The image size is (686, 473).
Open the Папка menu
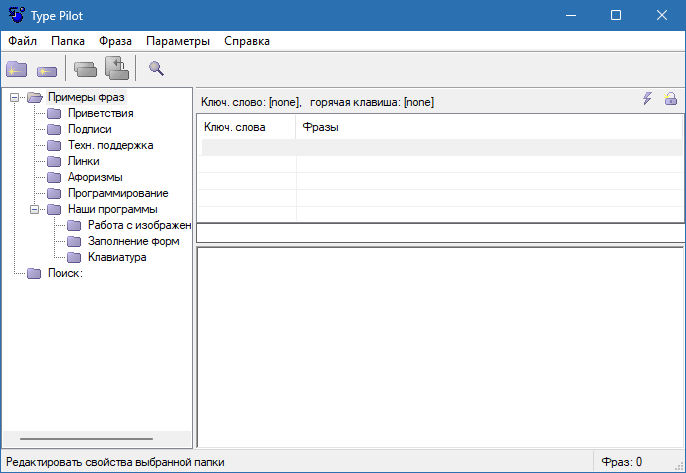pos(68,41)
